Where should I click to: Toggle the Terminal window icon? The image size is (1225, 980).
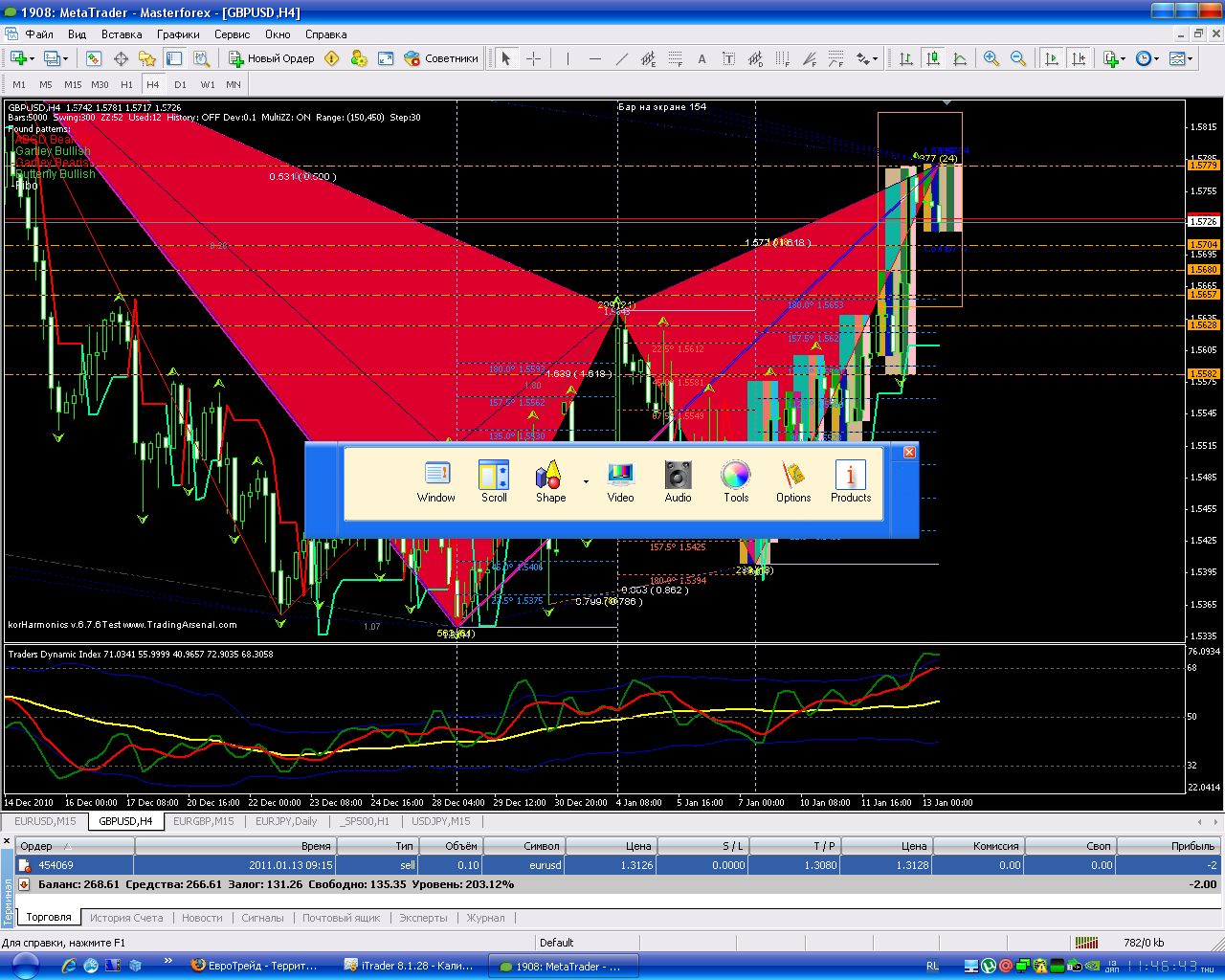click(x=174, y=58)
